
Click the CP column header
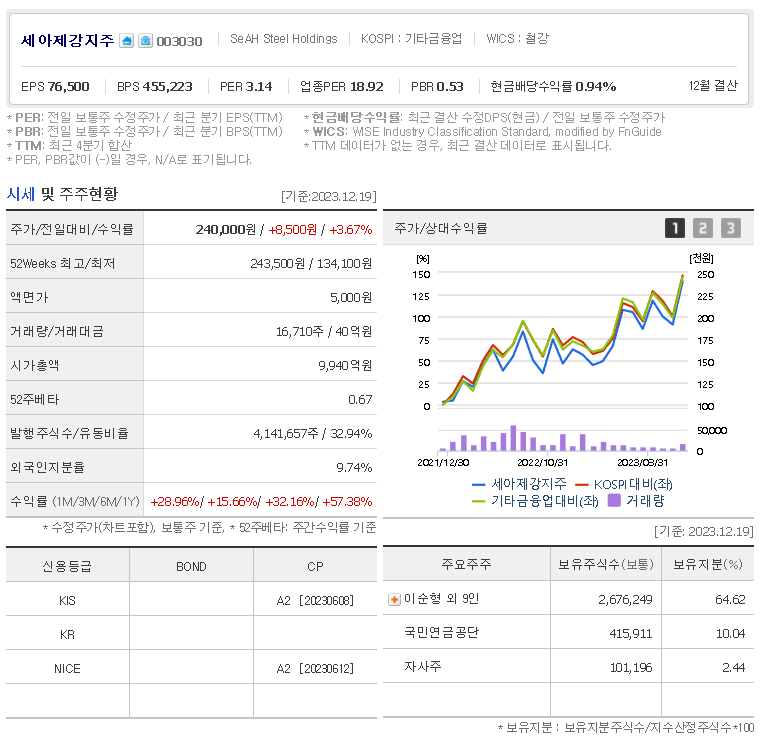coord(315,567)
